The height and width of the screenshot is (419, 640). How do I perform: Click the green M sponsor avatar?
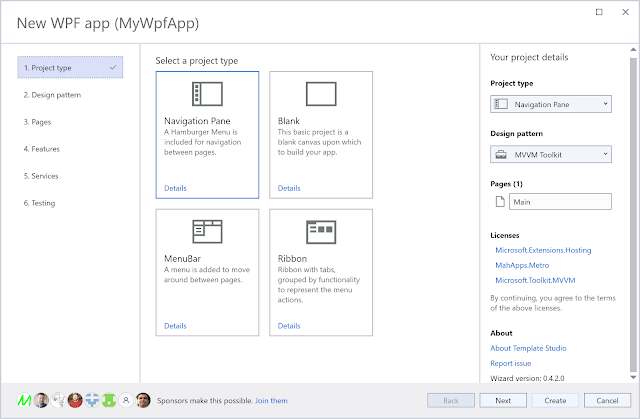(24, 401)
